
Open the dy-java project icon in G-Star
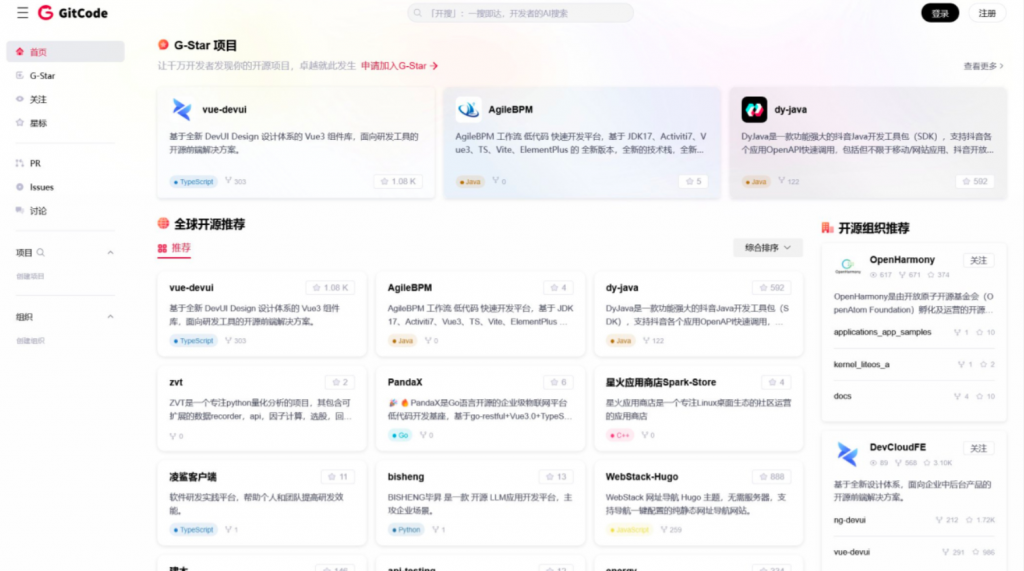[x=754, y=109]
